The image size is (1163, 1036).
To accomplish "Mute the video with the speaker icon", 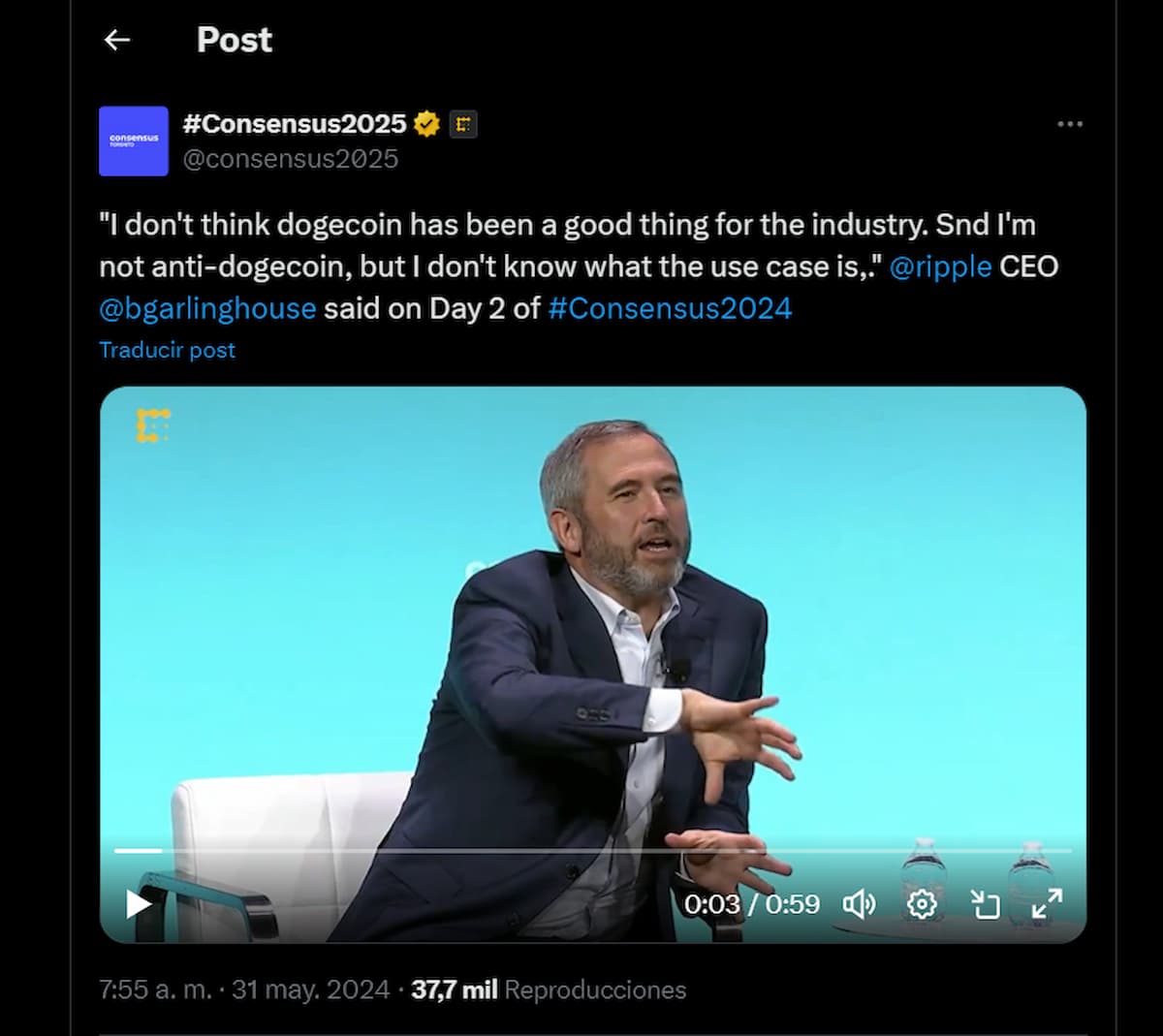I will (x=859, y=903).
